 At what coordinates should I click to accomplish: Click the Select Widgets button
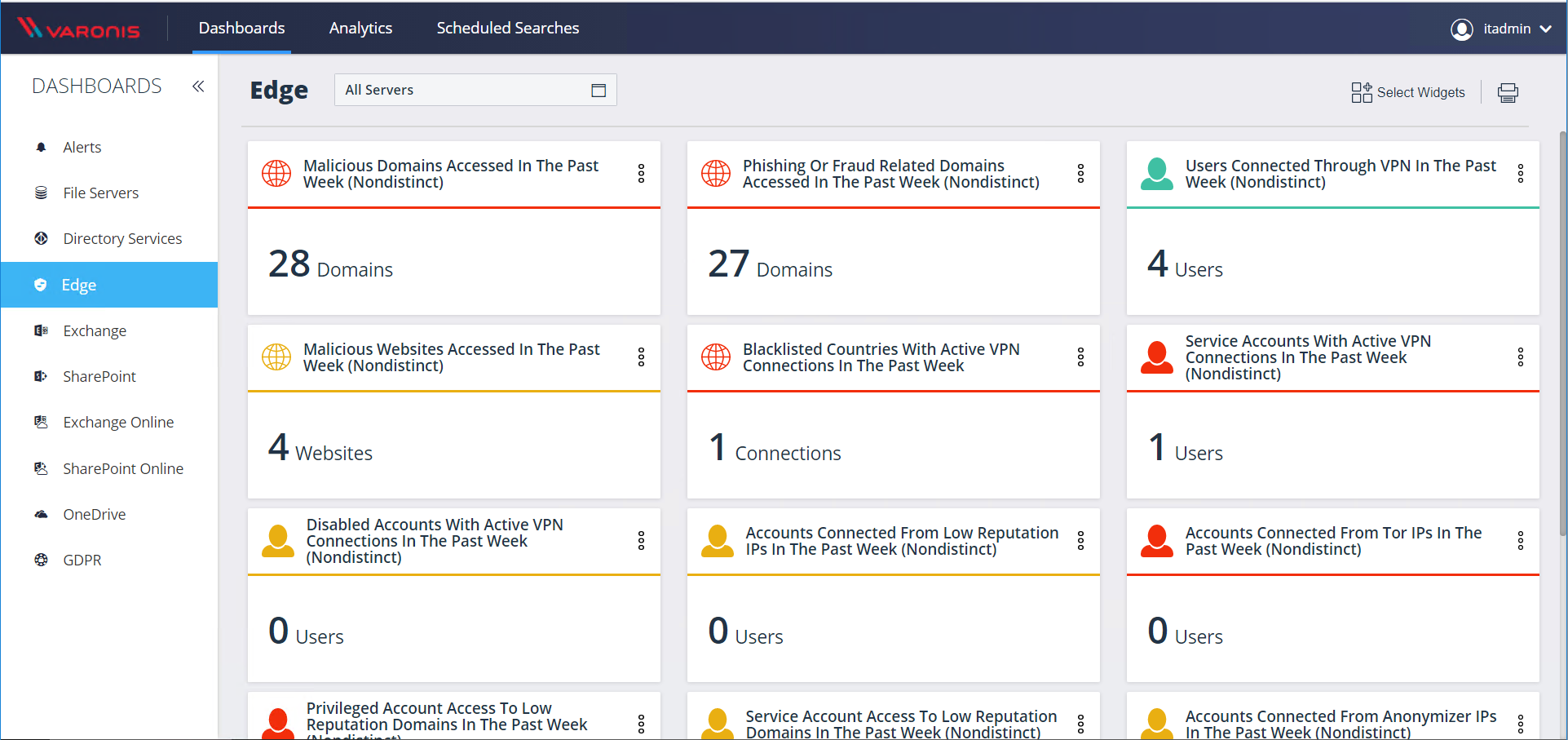click(1408, 92)
